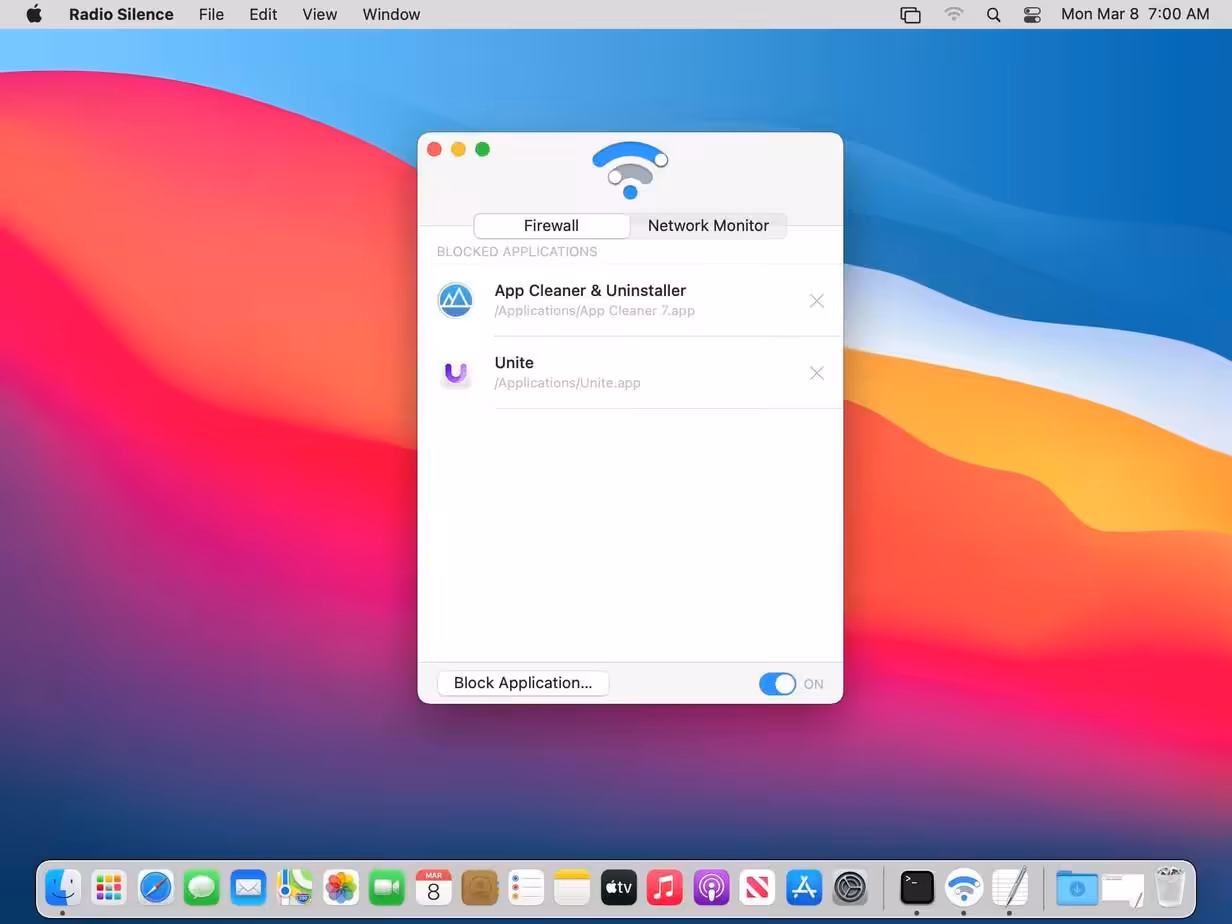Open the Radio Silence application menu

121,14
